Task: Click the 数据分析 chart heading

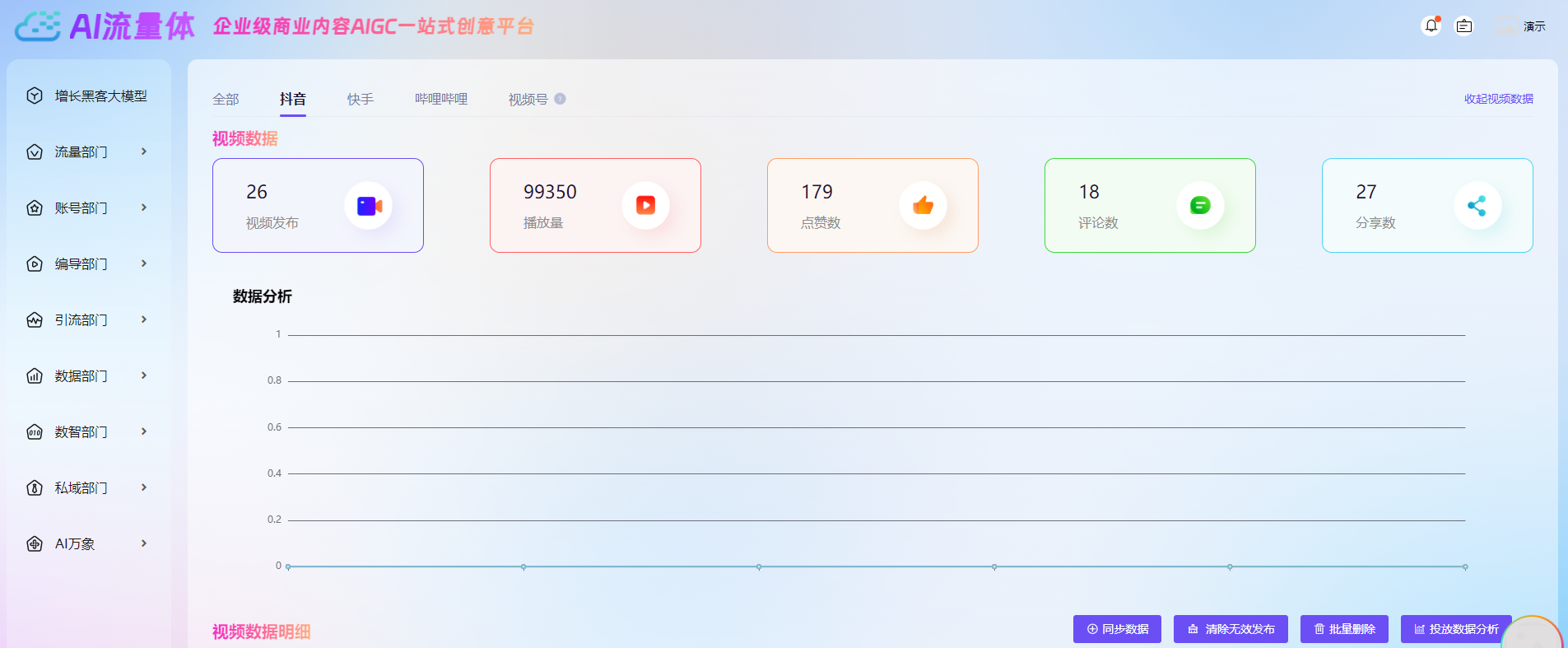Action: pyautogui.click(x=262, y=296)
